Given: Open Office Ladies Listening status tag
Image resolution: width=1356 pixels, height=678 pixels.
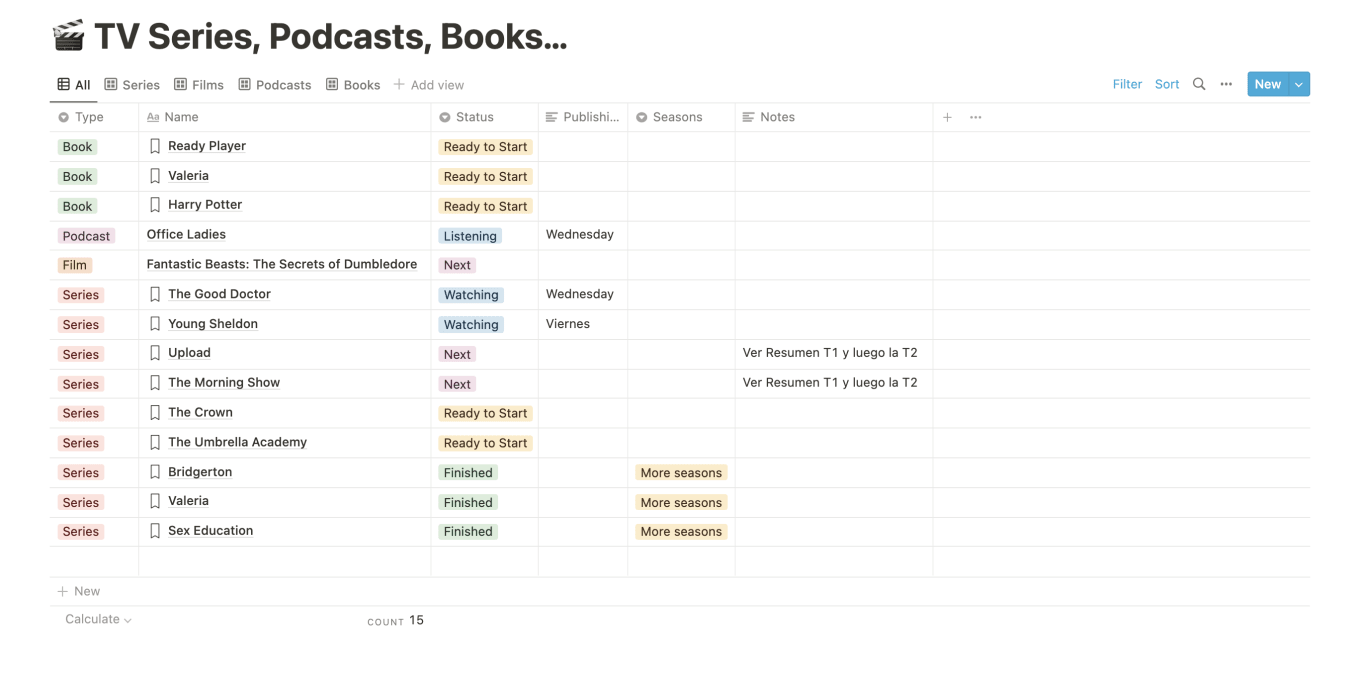Looking at the screenshot, I should (x=470, y=236).
